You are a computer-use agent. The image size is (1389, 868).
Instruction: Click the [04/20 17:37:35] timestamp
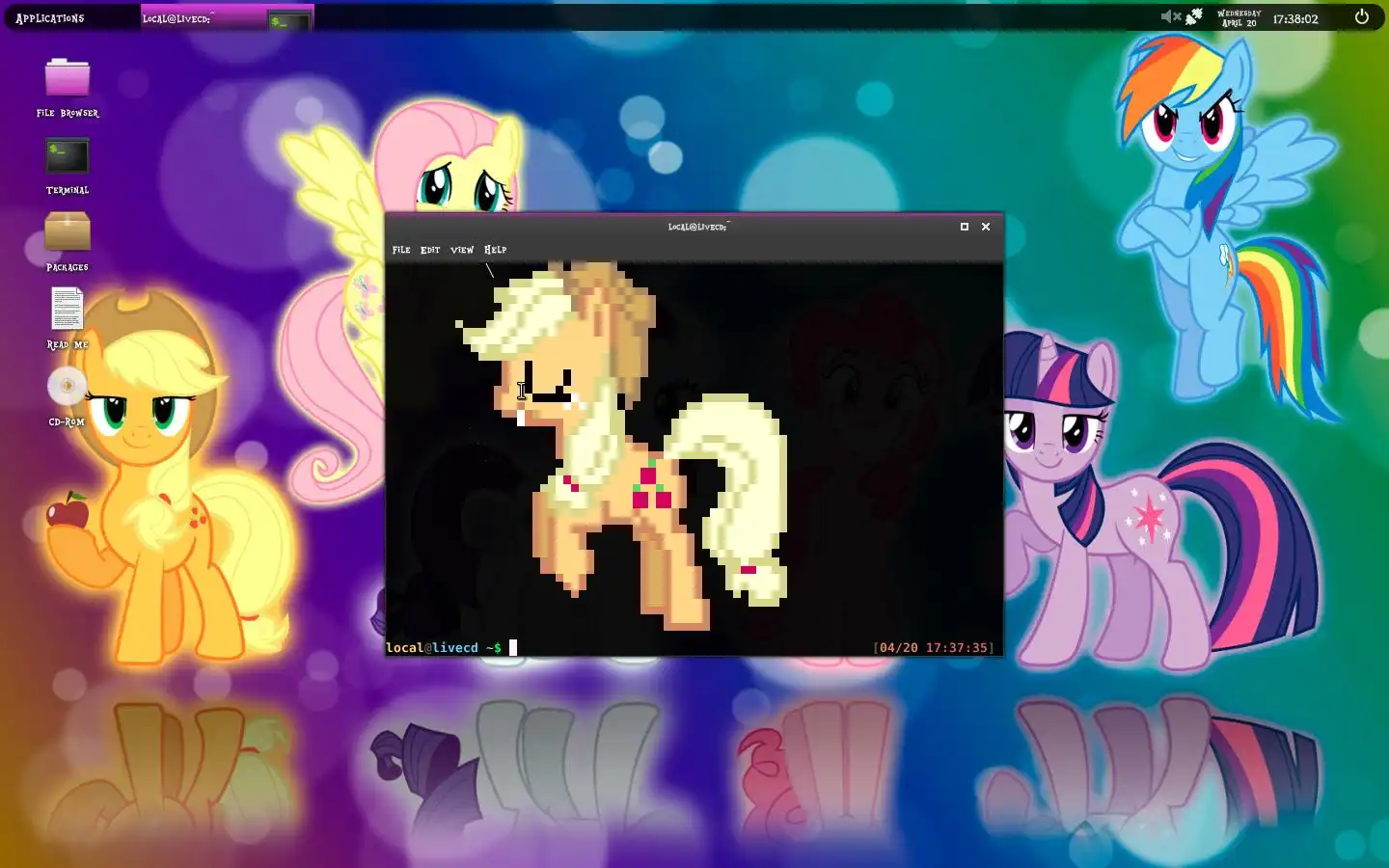[x=934, y=648]
